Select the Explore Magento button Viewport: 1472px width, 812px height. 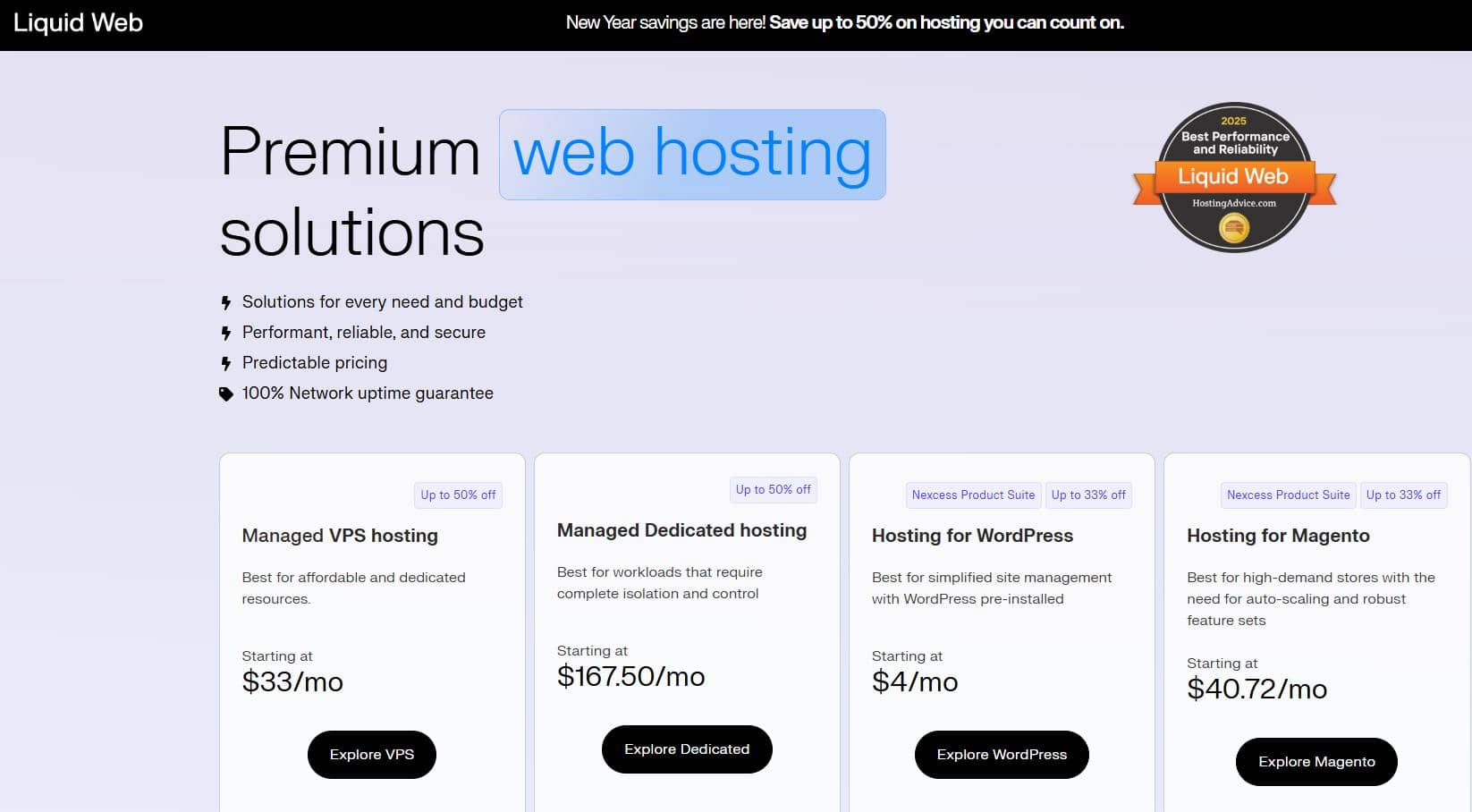coord(1315,762)
